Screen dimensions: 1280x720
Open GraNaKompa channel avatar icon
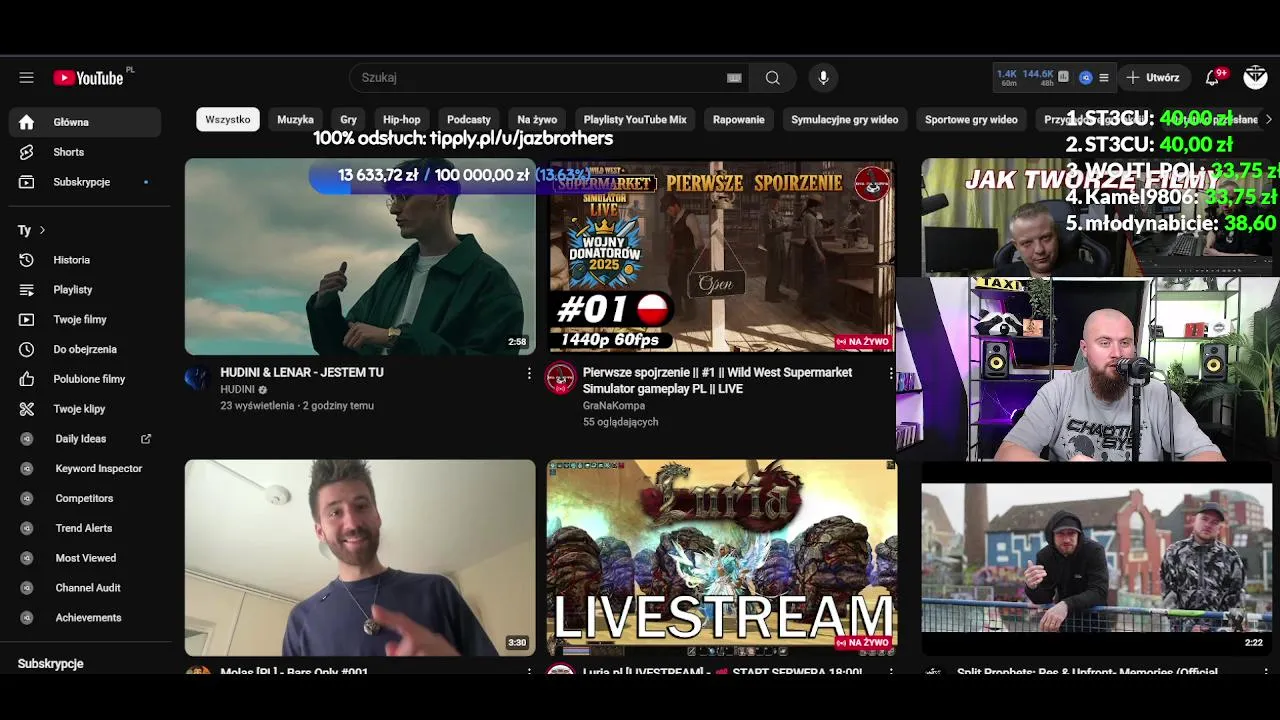tap(559, 378)
